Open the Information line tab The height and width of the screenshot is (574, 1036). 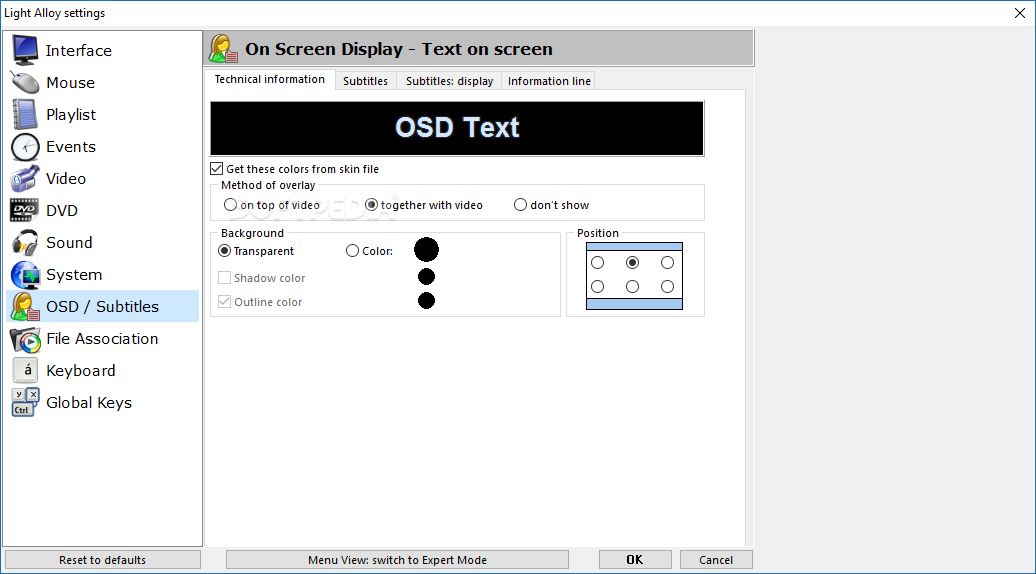pos(549,81)
